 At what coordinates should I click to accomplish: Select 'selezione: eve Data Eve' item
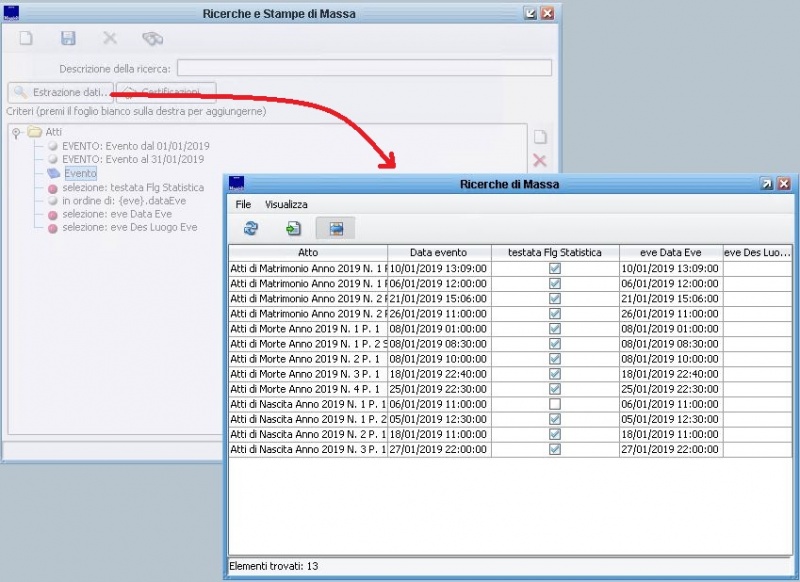click(117, 214)
